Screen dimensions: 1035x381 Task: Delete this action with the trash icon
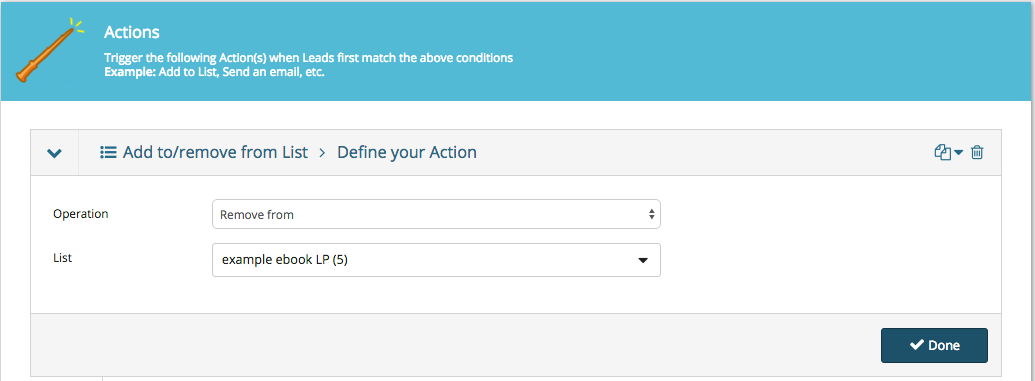[x=978, y=153]
